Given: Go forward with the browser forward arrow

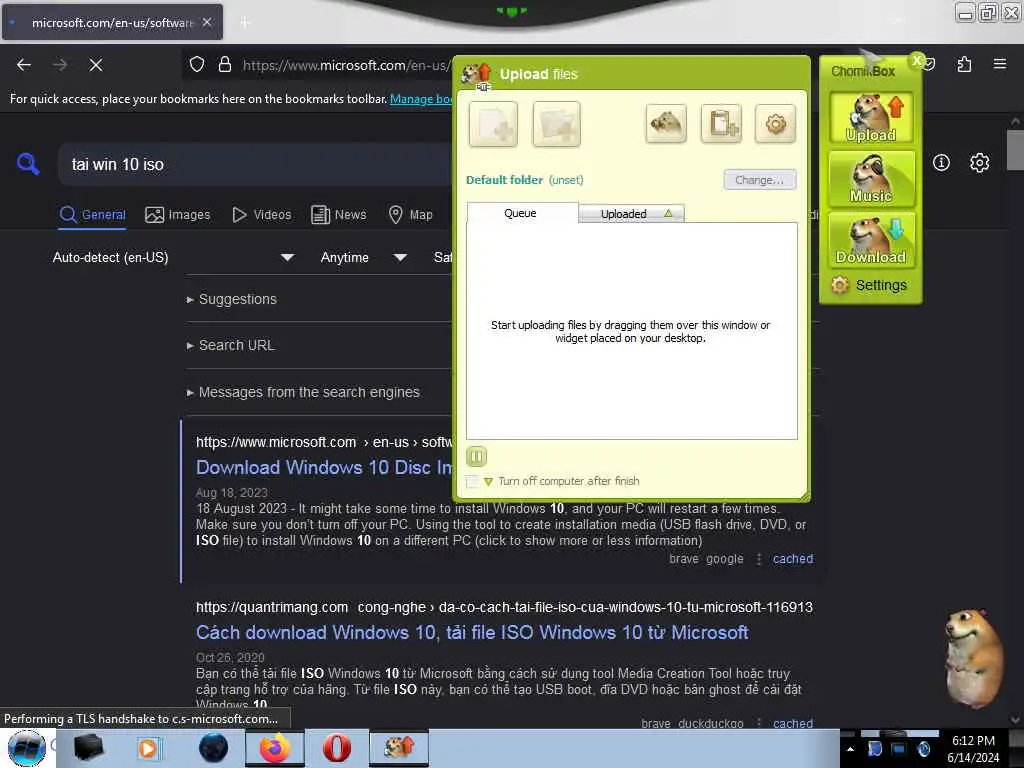Looking at the screenshot, I should point(60,65).
